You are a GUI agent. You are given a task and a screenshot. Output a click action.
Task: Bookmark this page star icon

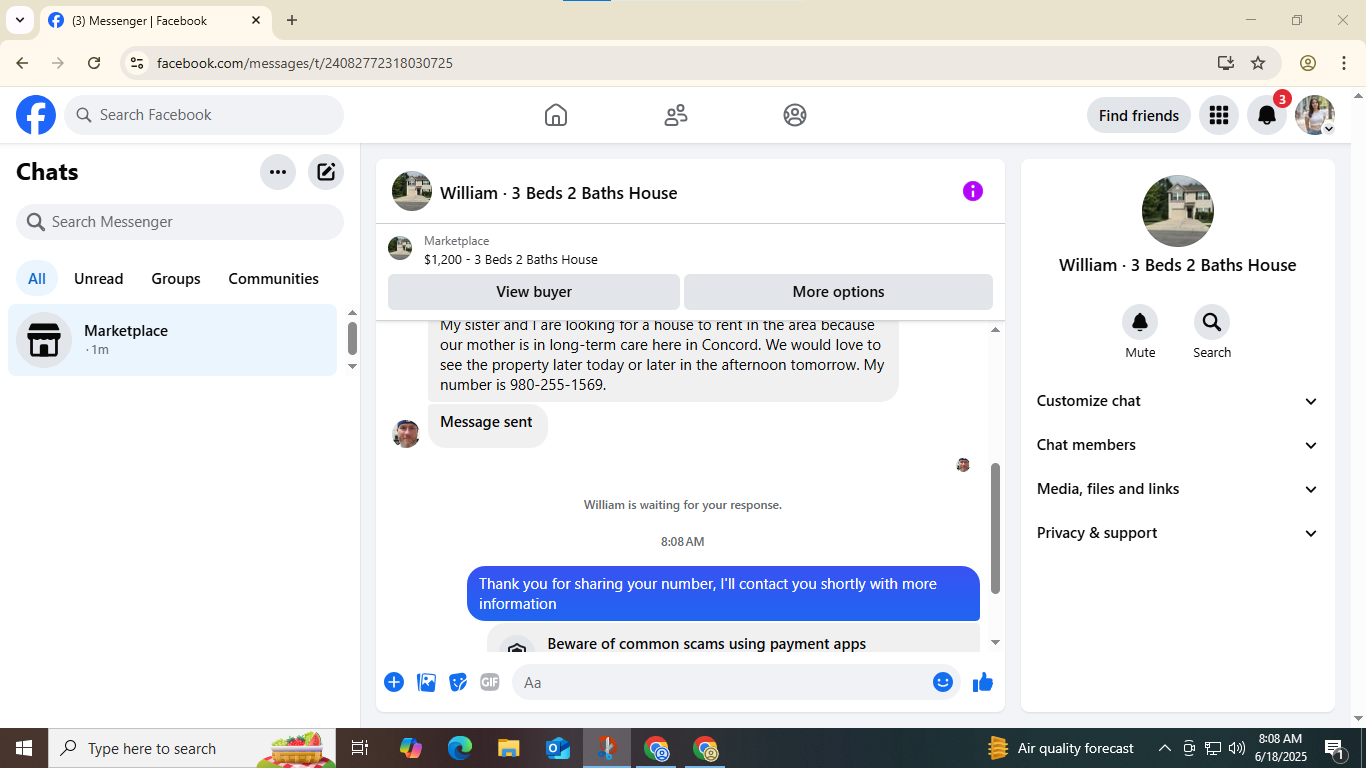pos(1258,63)
